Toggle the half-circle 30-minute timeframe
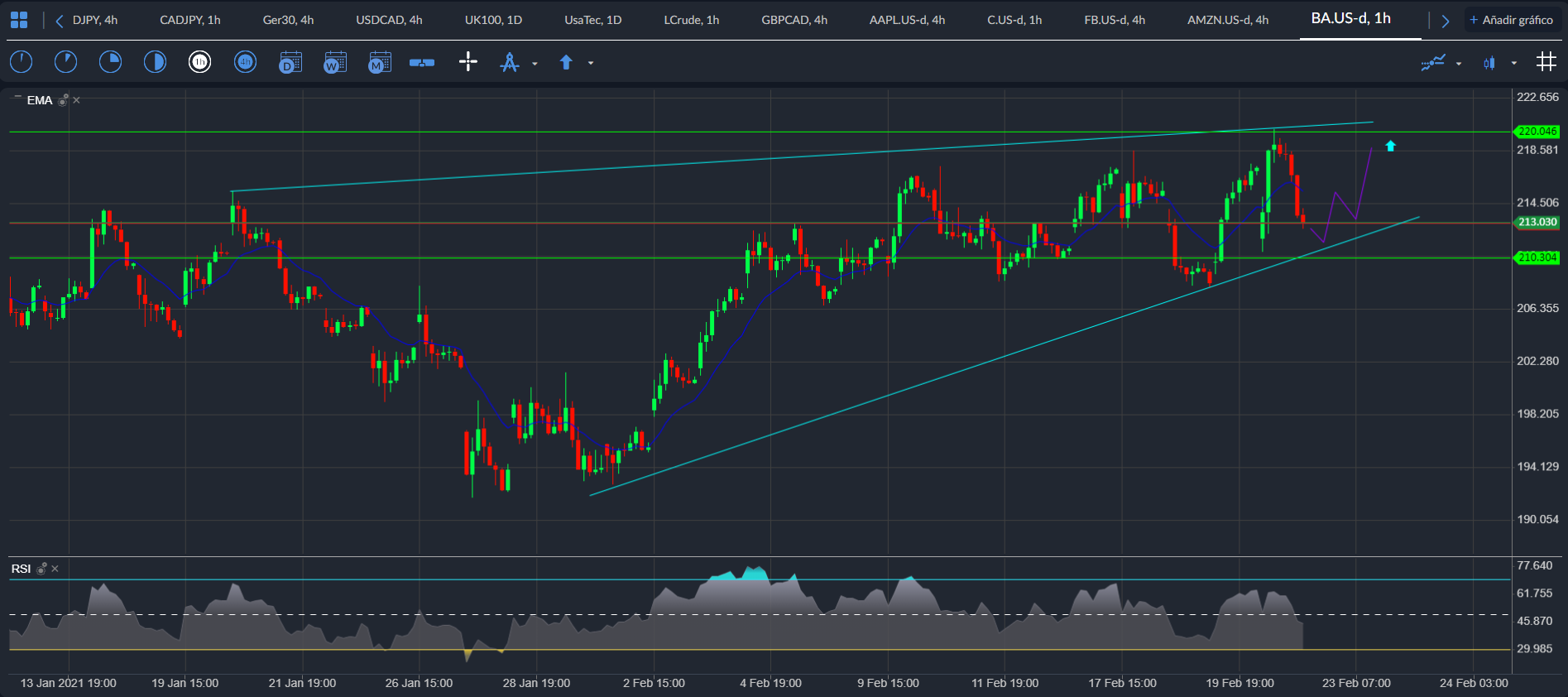Screen dimensions: 1568x697 click(x=155, y=62)
